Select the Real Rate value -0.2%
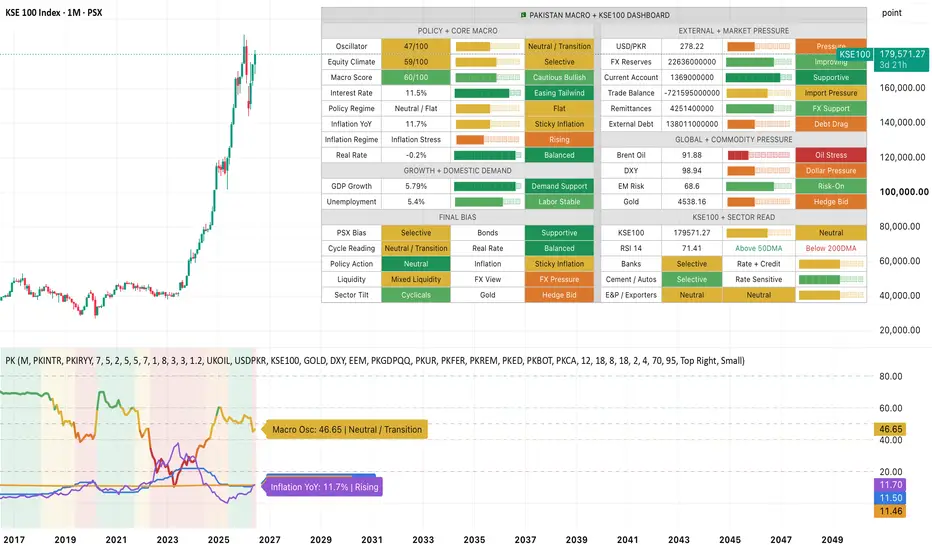 pyautogui.click(x=416, y=155)
